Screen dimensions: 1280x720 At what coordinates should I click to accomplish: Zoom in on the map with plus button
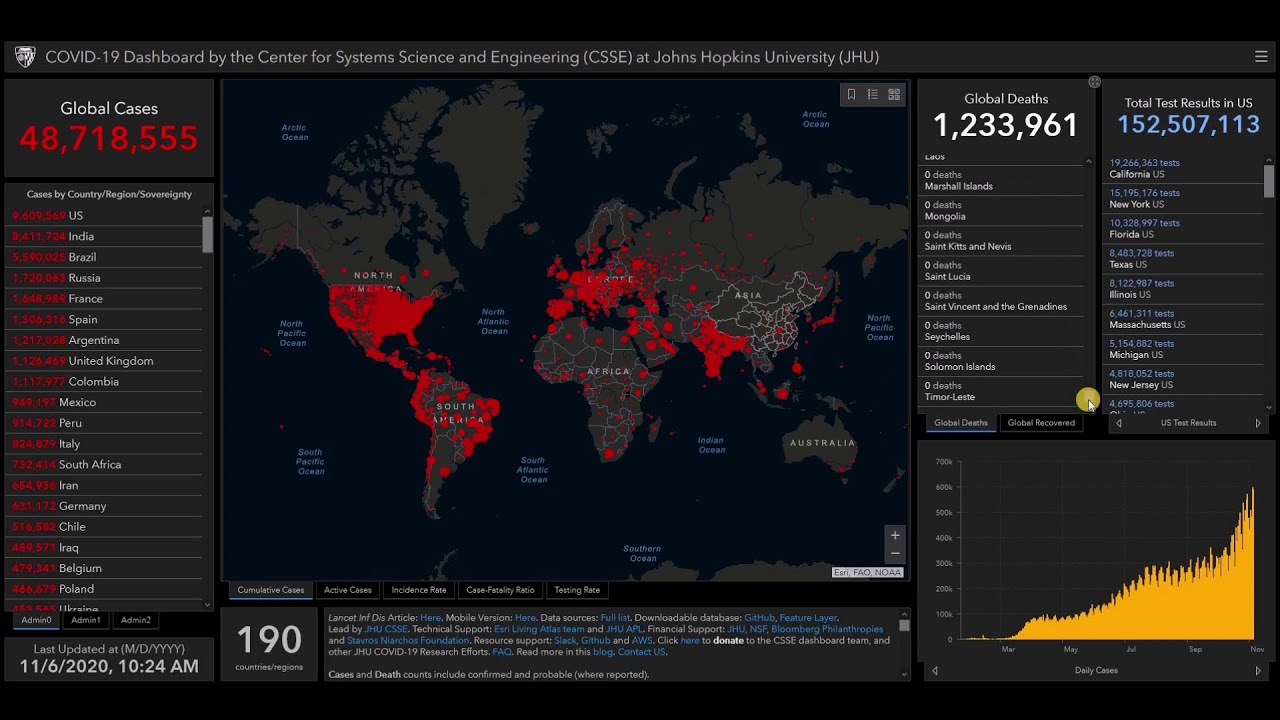click(895, 535)
